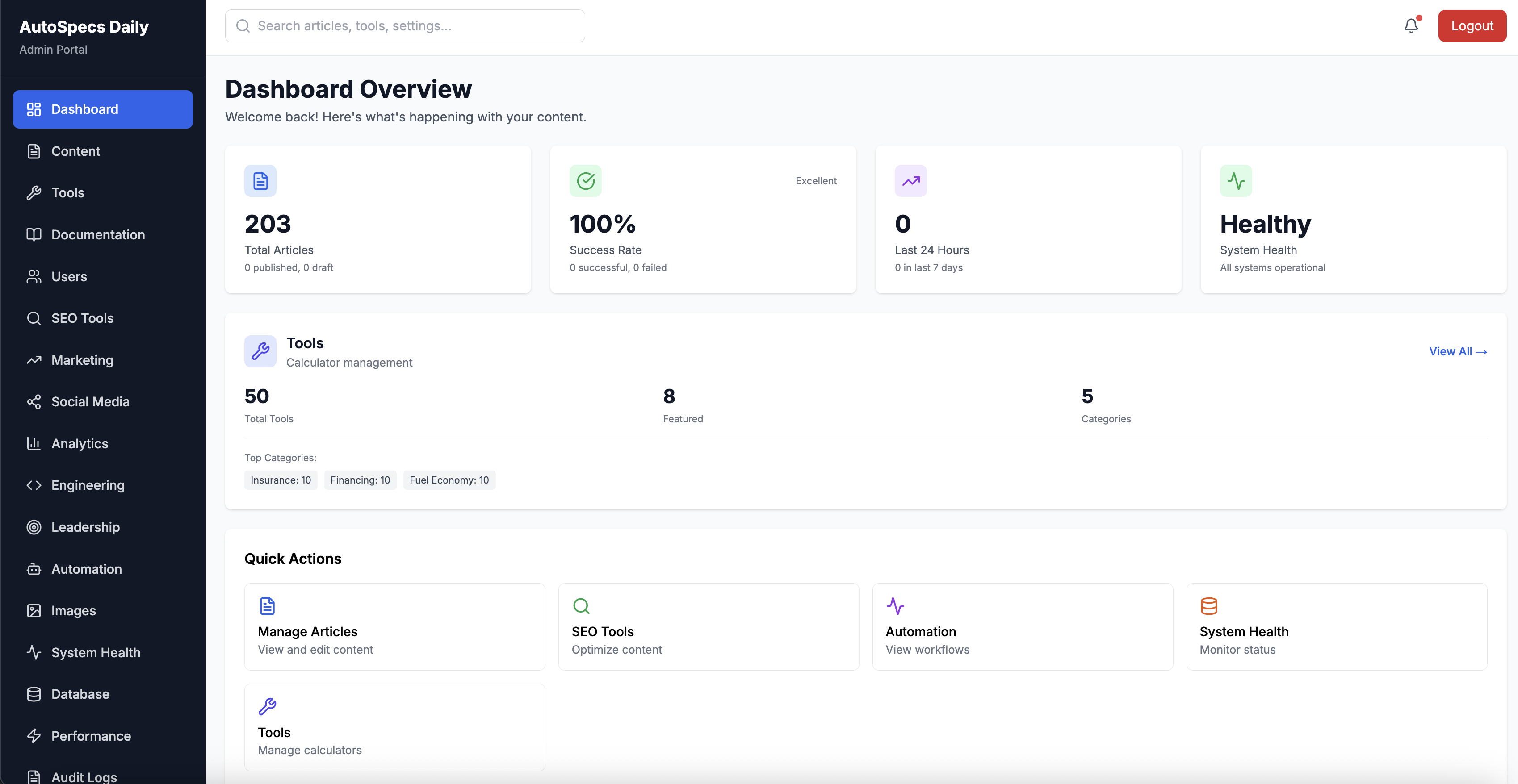Select the Users icon in the sidebar
Screen dimensions: 1518x784
pyautogui.click(x=34, y=276)
